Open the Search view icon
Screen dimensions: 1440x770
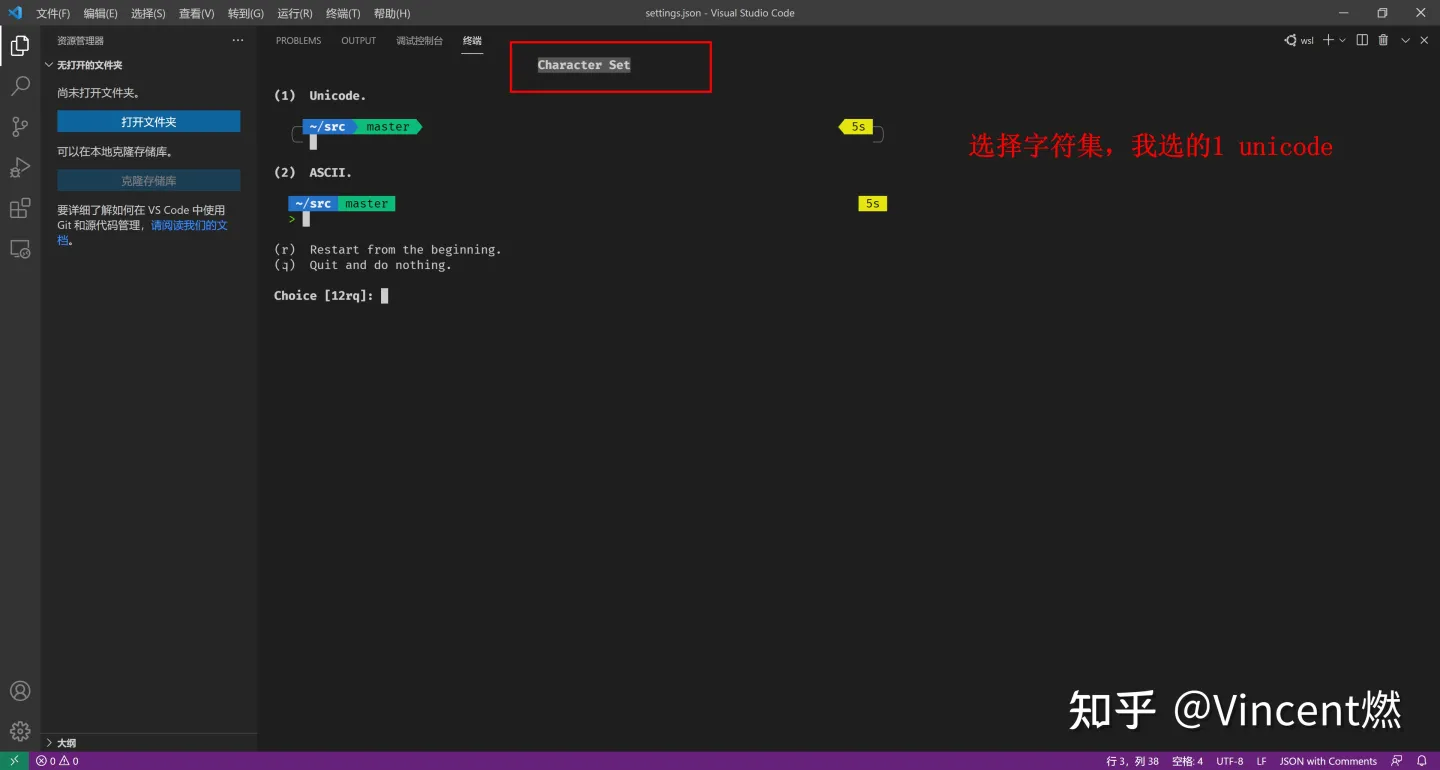(x=20, y=87)
